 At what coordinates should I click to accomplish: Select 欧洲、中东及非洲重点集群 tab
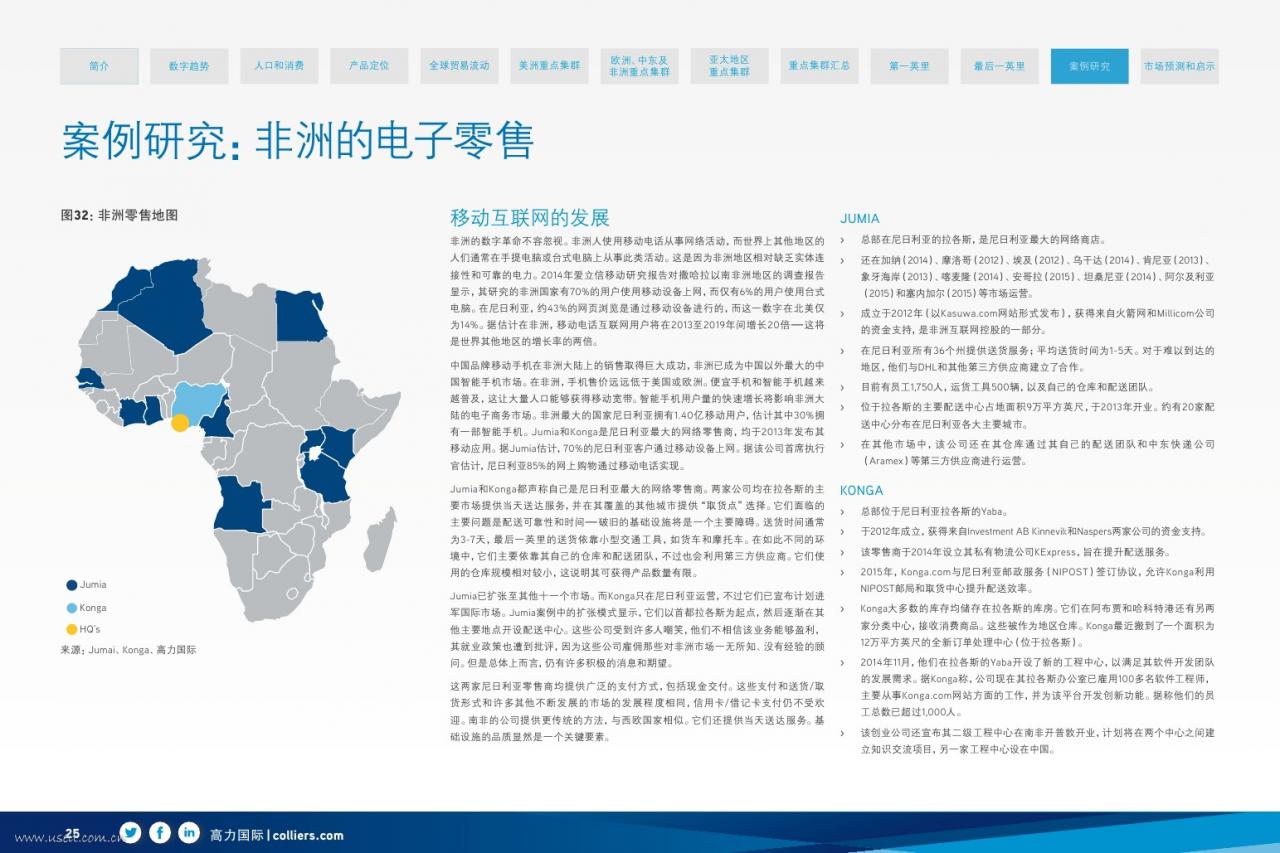click(x=639, y=66)
